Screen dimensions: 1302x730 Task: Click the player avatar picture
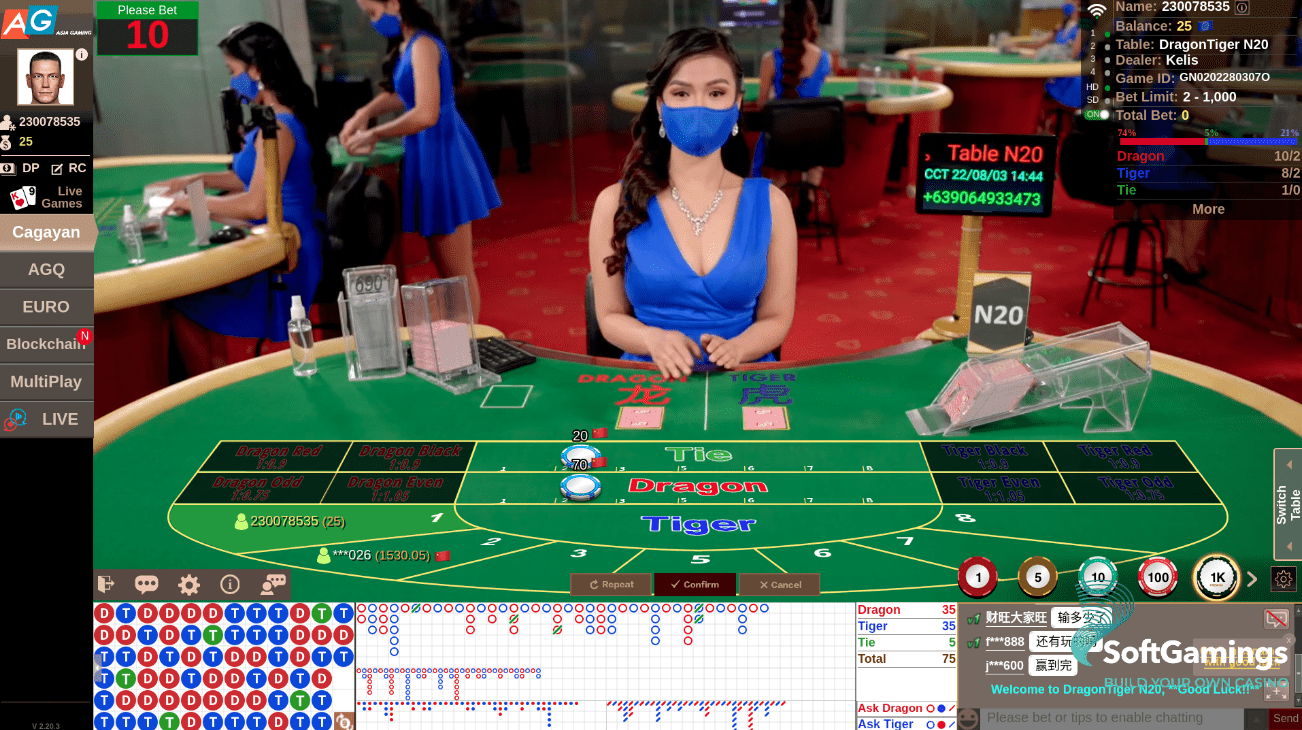(x=46, y=77)
